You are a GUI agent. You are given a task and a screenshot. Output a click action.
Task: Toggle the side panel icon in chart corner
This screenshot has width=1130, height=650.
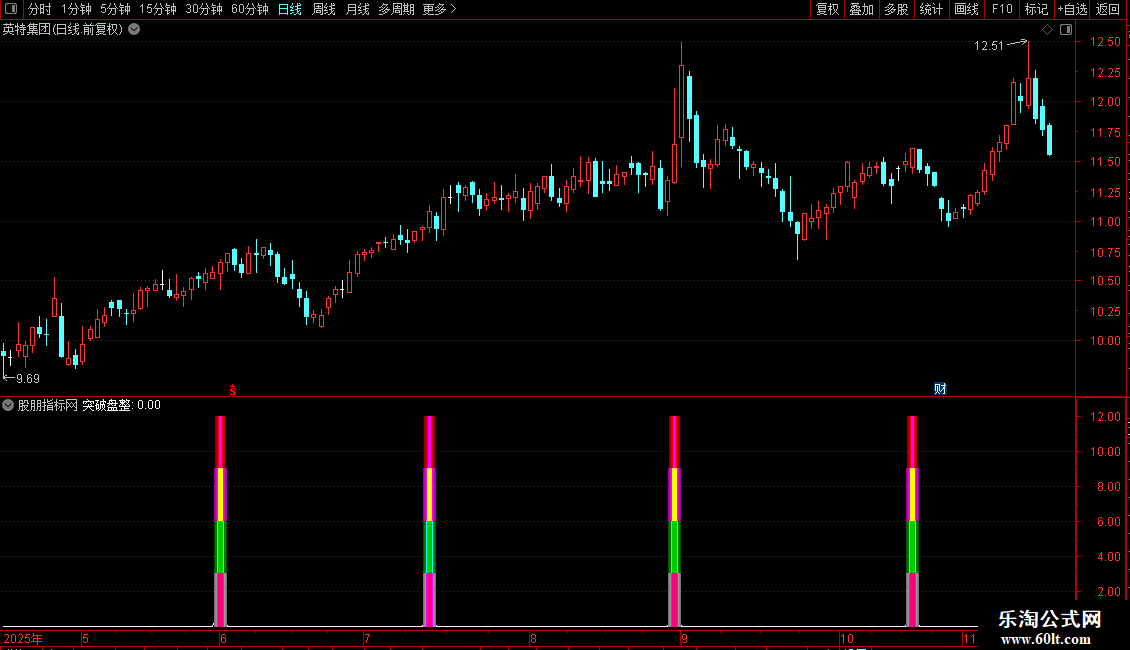[x=1066, y=30]
